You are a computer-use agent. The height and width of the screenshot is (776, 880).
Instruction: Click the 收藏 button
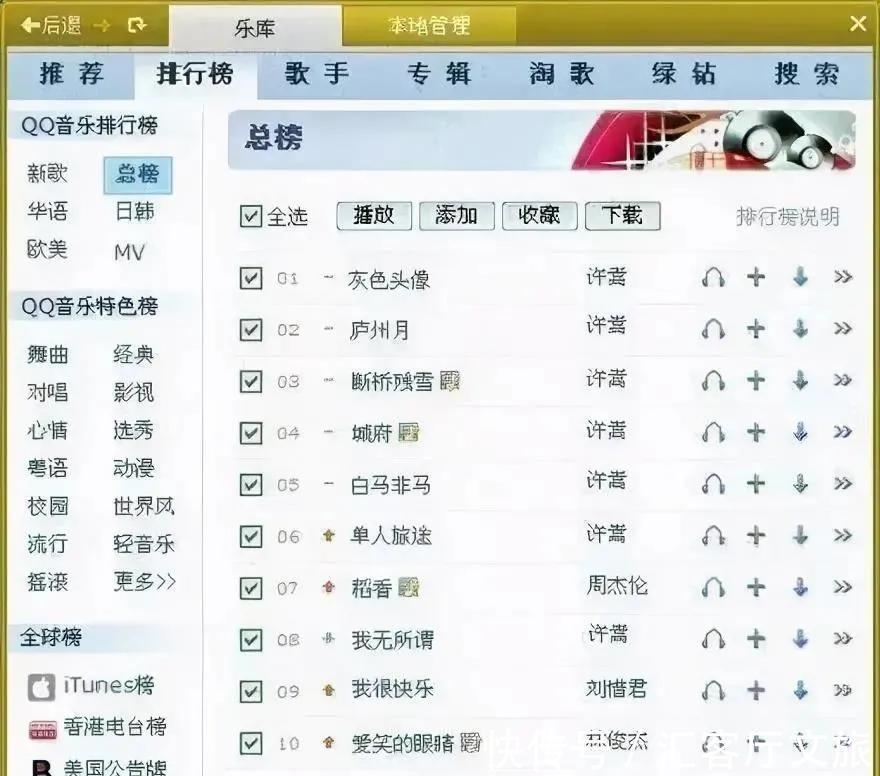click(x=539, y=215)
